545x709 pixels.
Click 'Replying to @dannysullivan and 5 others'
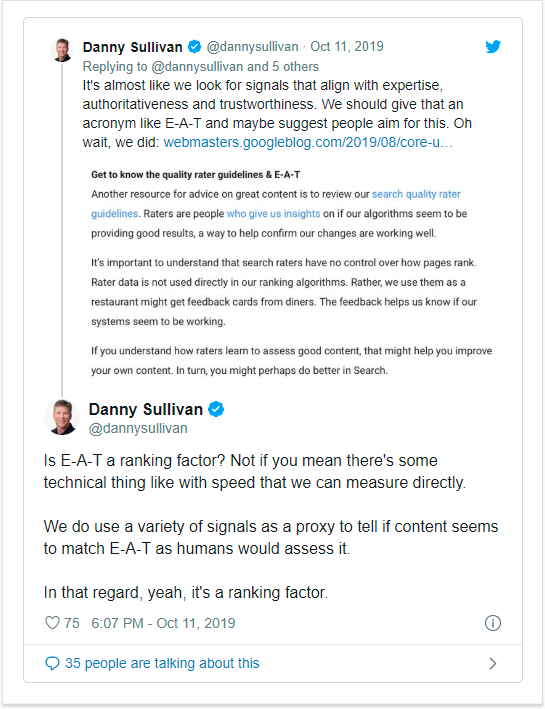point(201,66)
